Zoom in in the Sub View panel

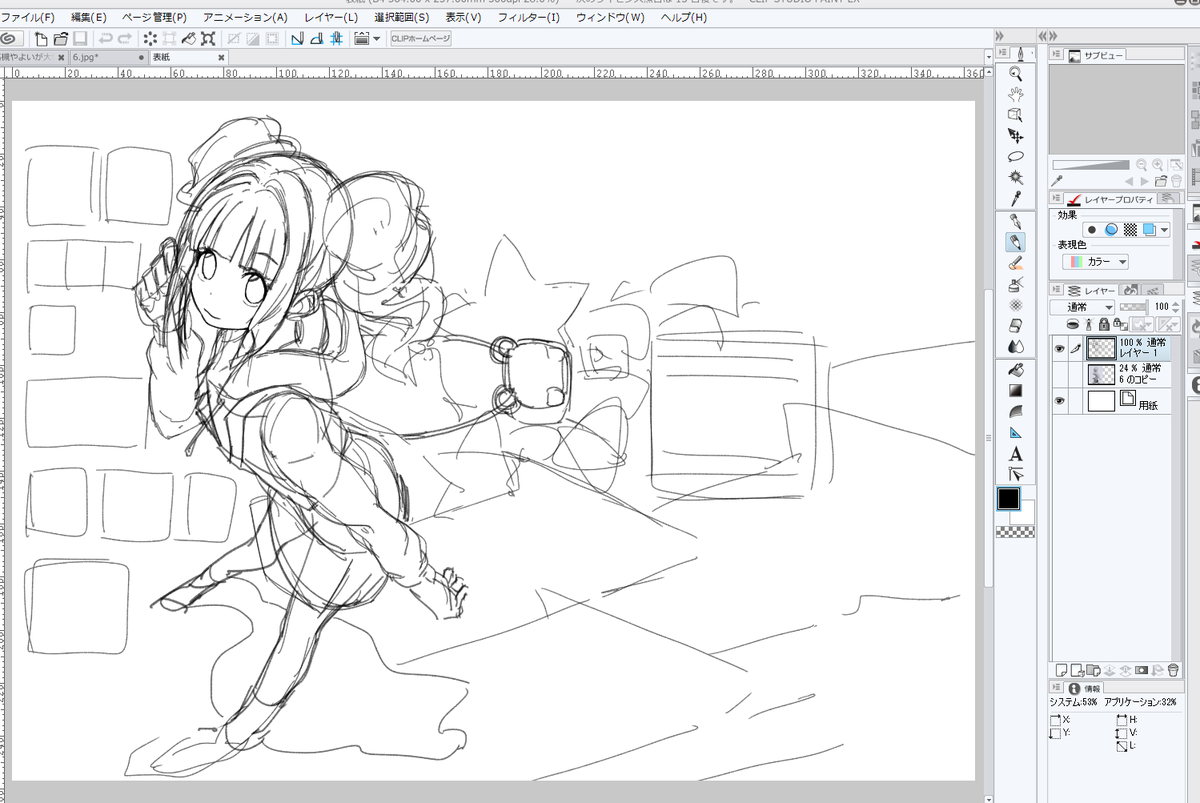coord(1158,165)
